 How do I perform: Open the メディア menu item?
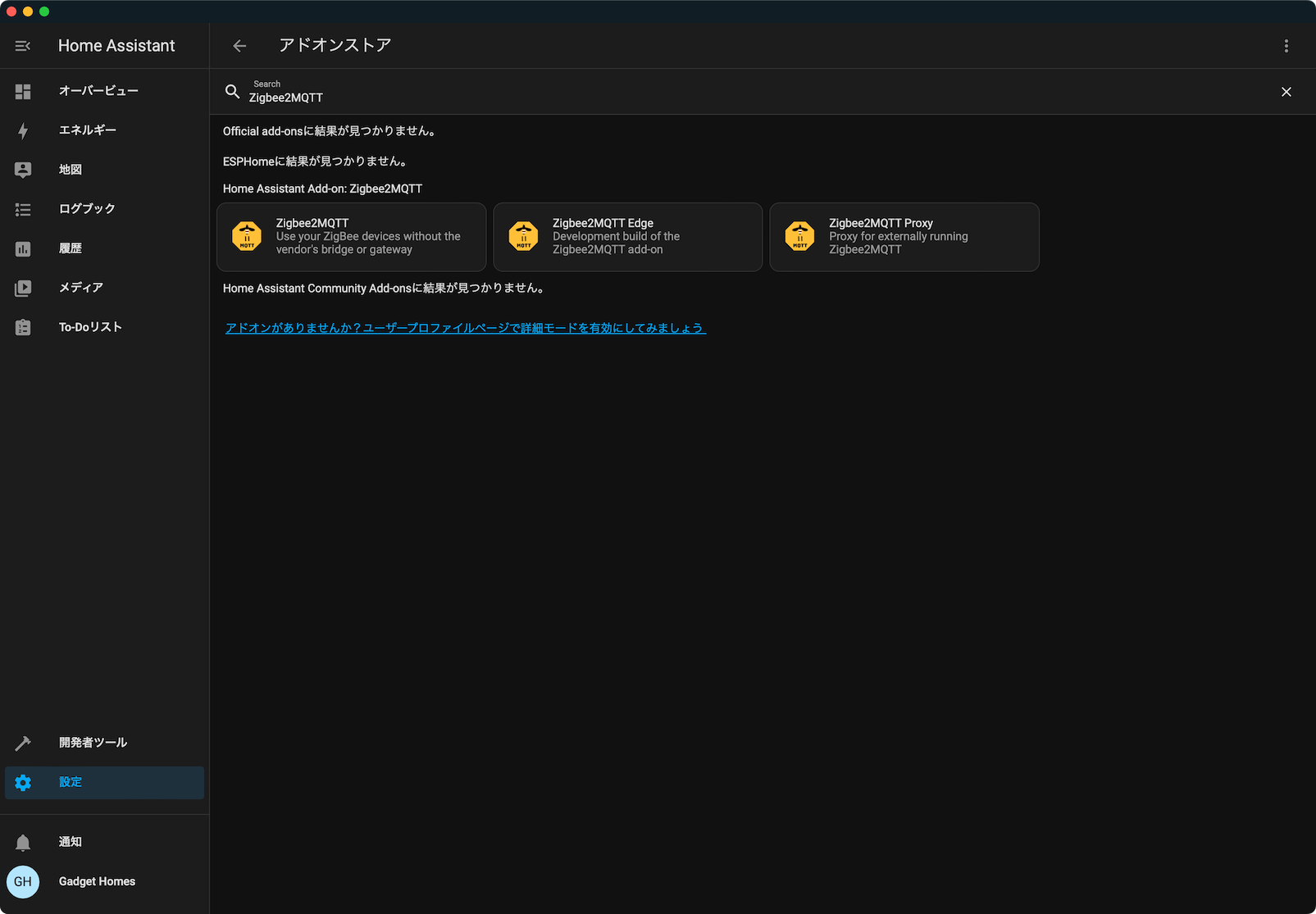105,288
